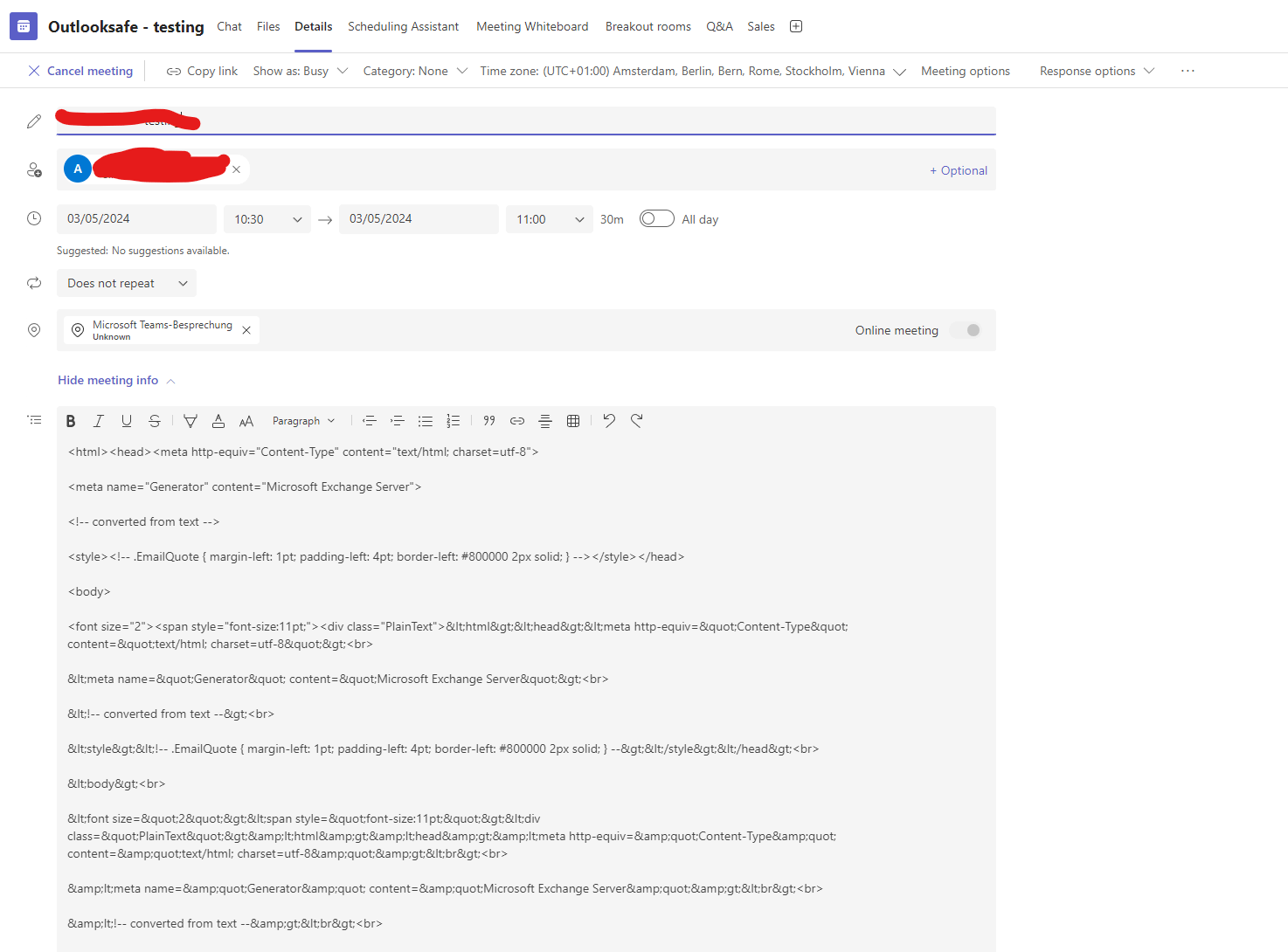Collapse the Hide meeting info section

pos(117,380)
